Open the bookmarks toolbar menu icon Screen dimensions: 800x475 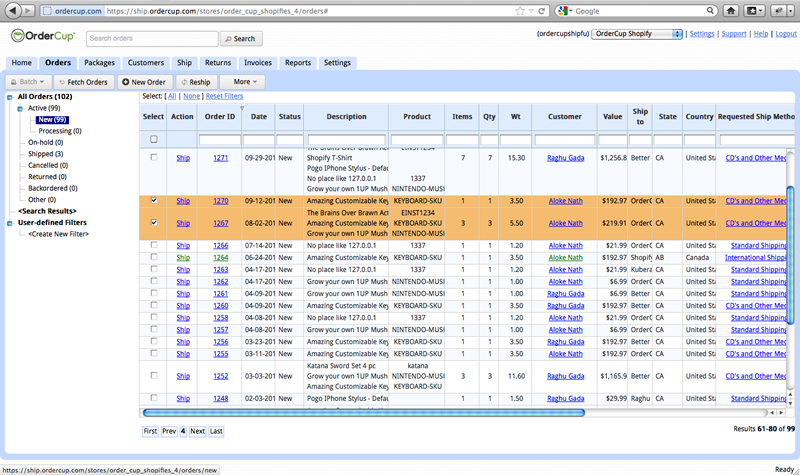[754, 11]
